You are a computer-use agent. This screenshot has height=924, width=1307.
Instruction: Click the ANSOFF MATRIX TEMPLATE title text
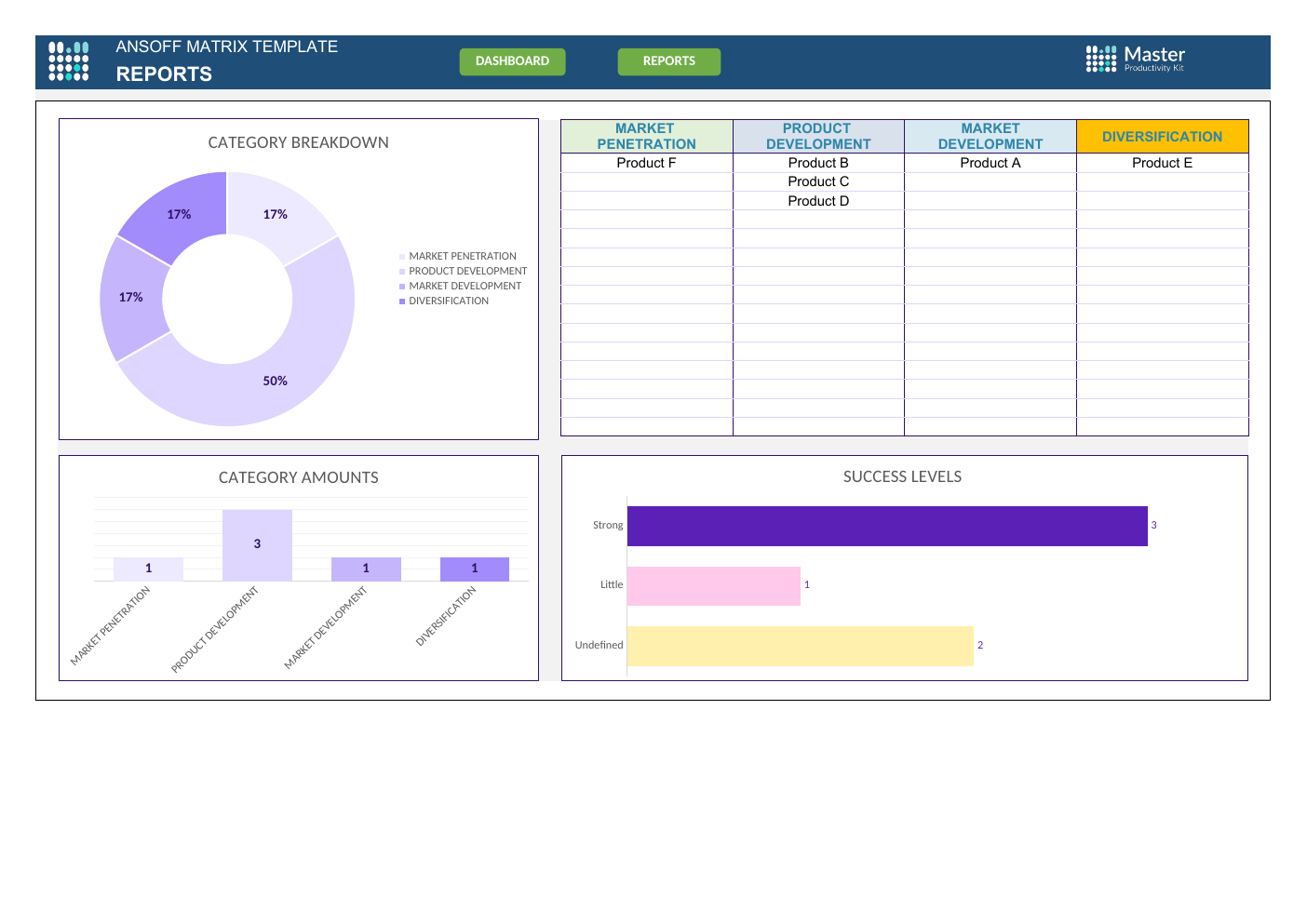227,47
